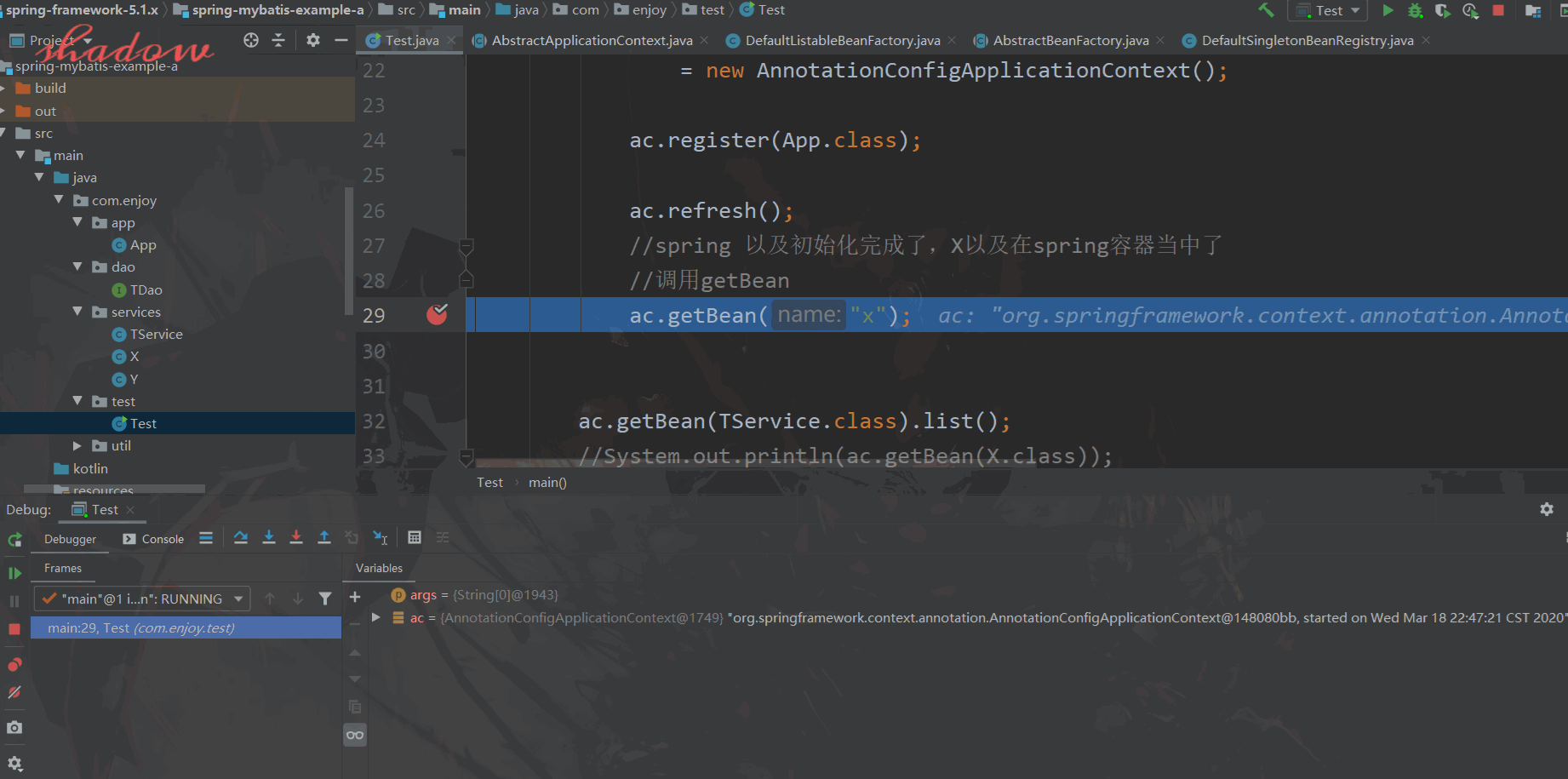This screenshot has width=1568, height=779.
Task: Filter frames with the funnel icon
Action: [x=325, y=599]
